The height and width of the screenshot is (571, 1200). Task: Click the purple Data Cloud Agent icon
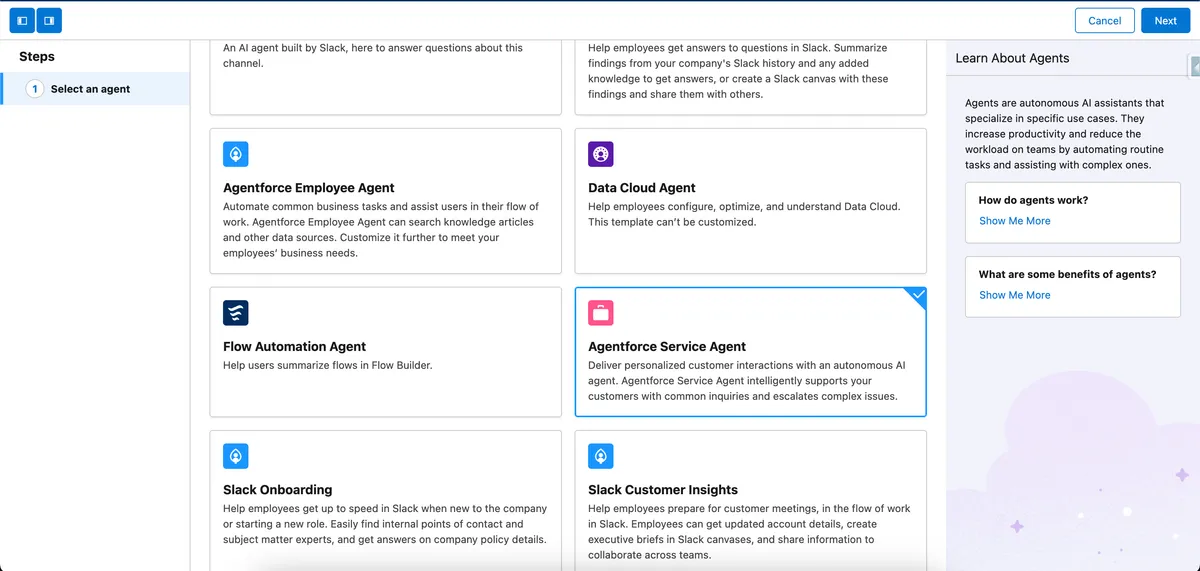click(x=601, y=154)
